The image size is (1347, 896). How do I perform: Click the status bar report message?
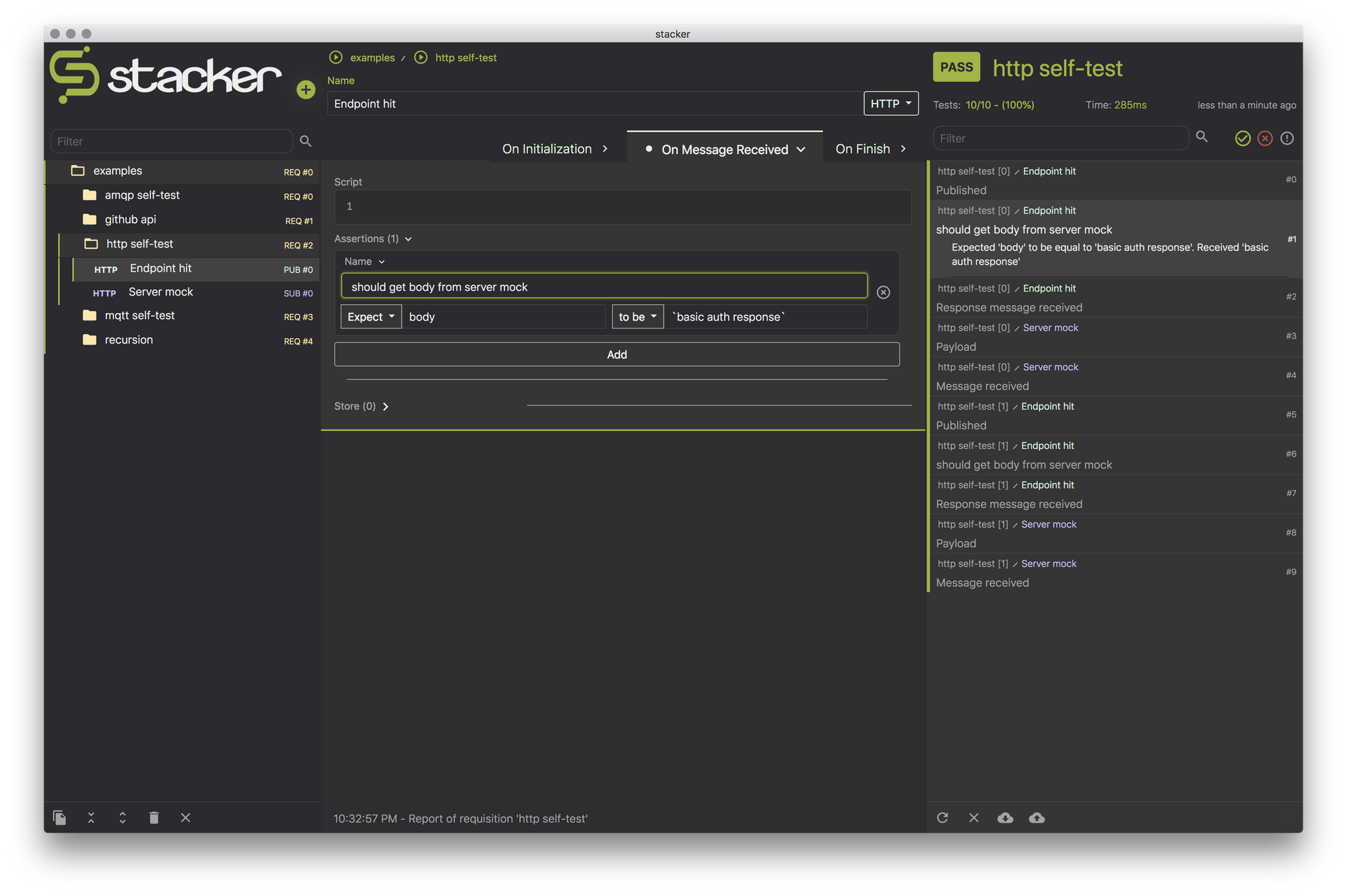461,819
